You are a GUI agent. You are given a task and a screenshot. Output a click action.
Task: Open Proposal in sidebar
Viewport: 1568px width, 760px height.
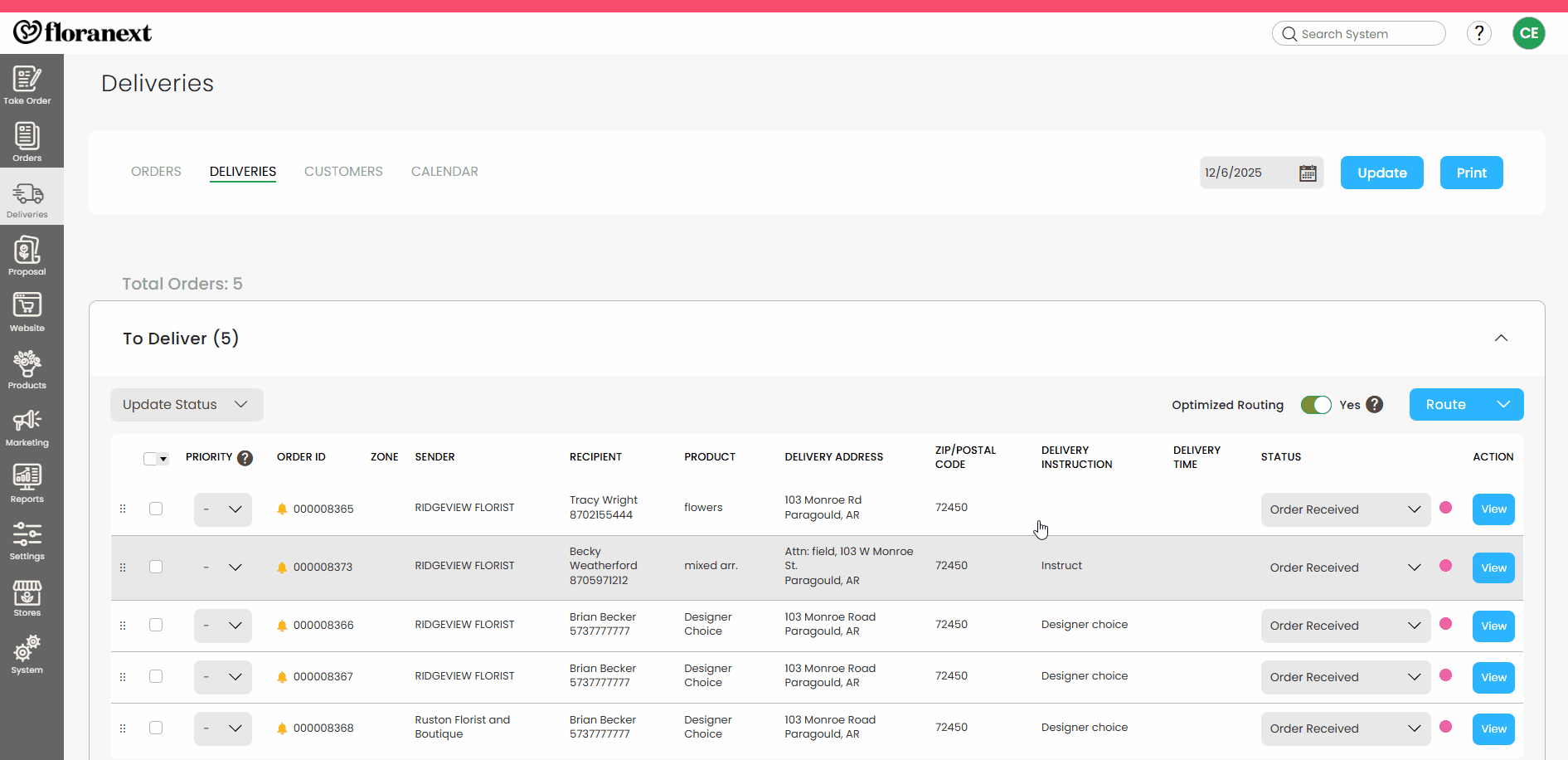pos(27,256)
